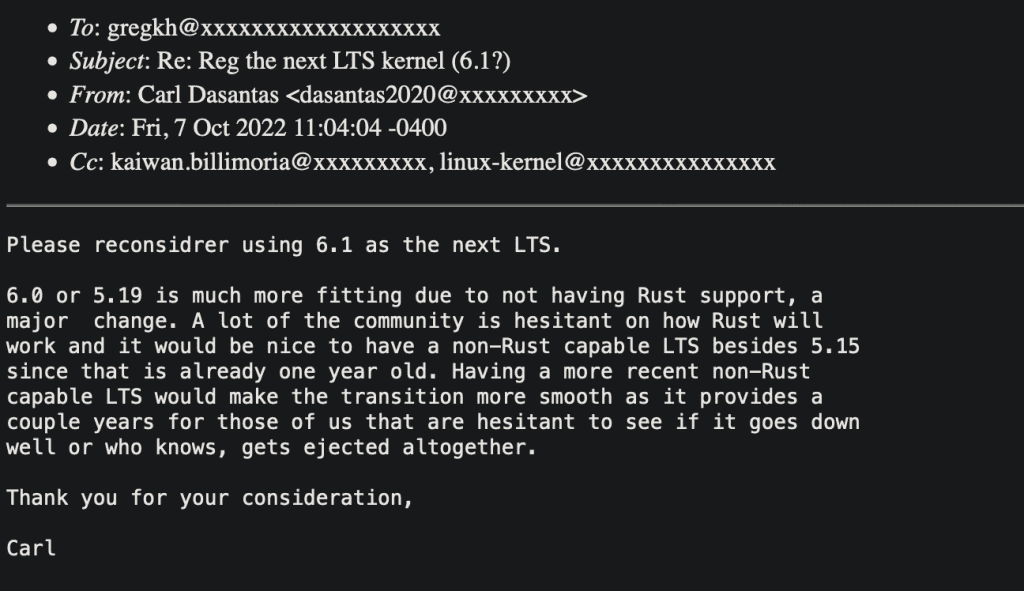
Task: Click the line Thank you for your consideration
Action: 210,498
